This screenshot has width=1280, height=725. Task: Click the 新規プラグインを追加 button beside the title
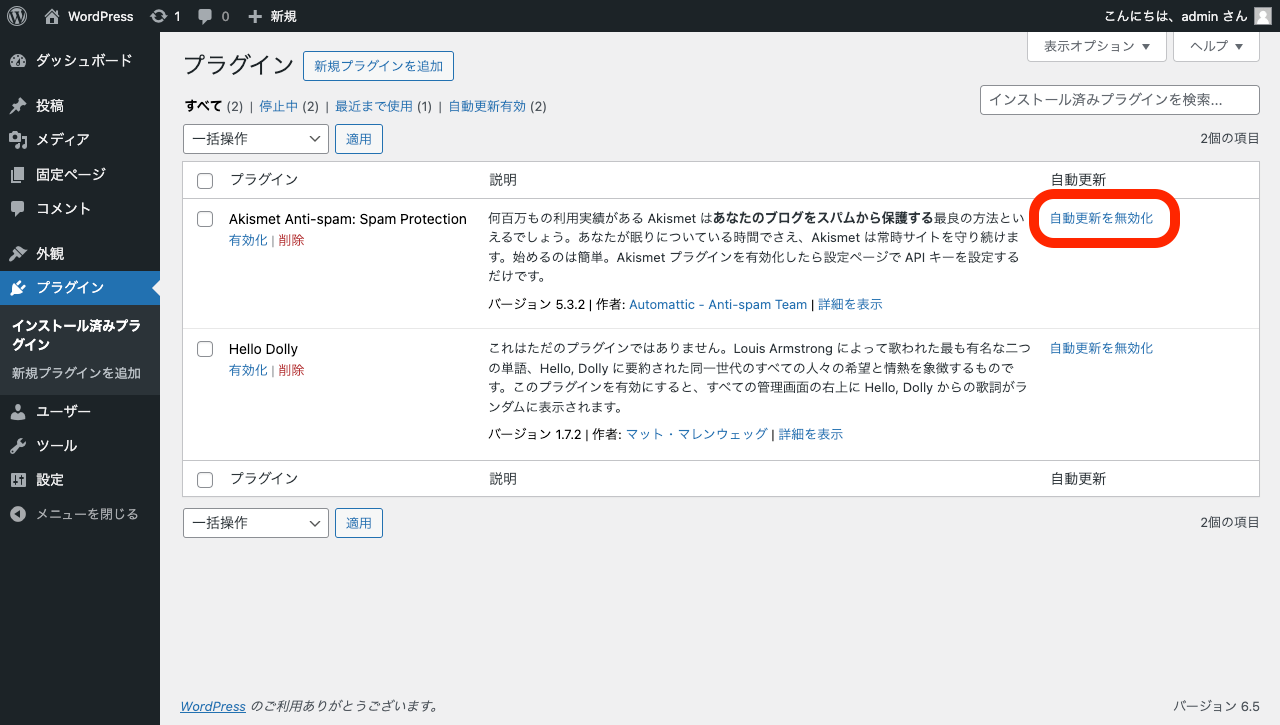coord(378,66)
